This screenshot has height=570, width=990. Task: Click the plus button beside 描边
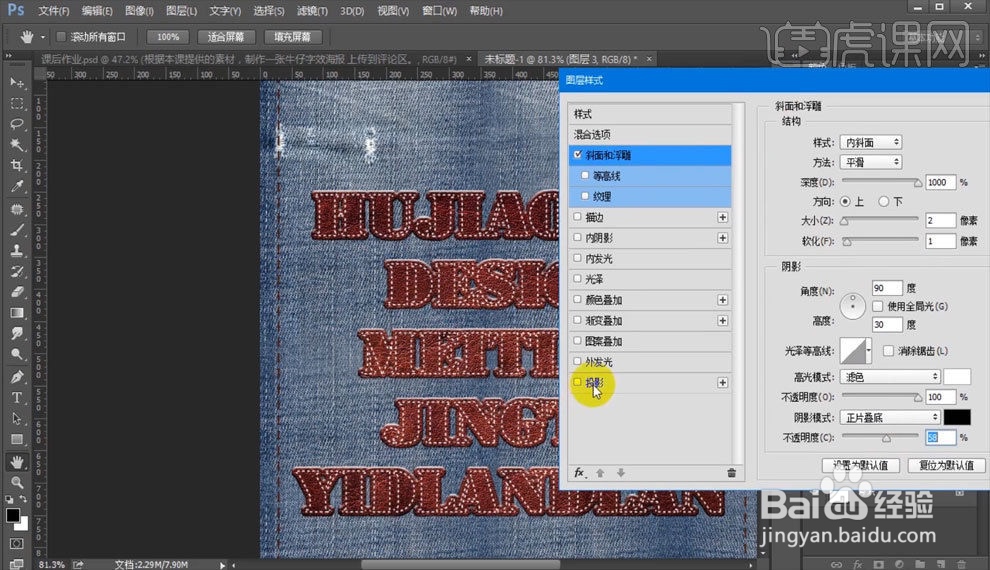click(x=722, y=217)
